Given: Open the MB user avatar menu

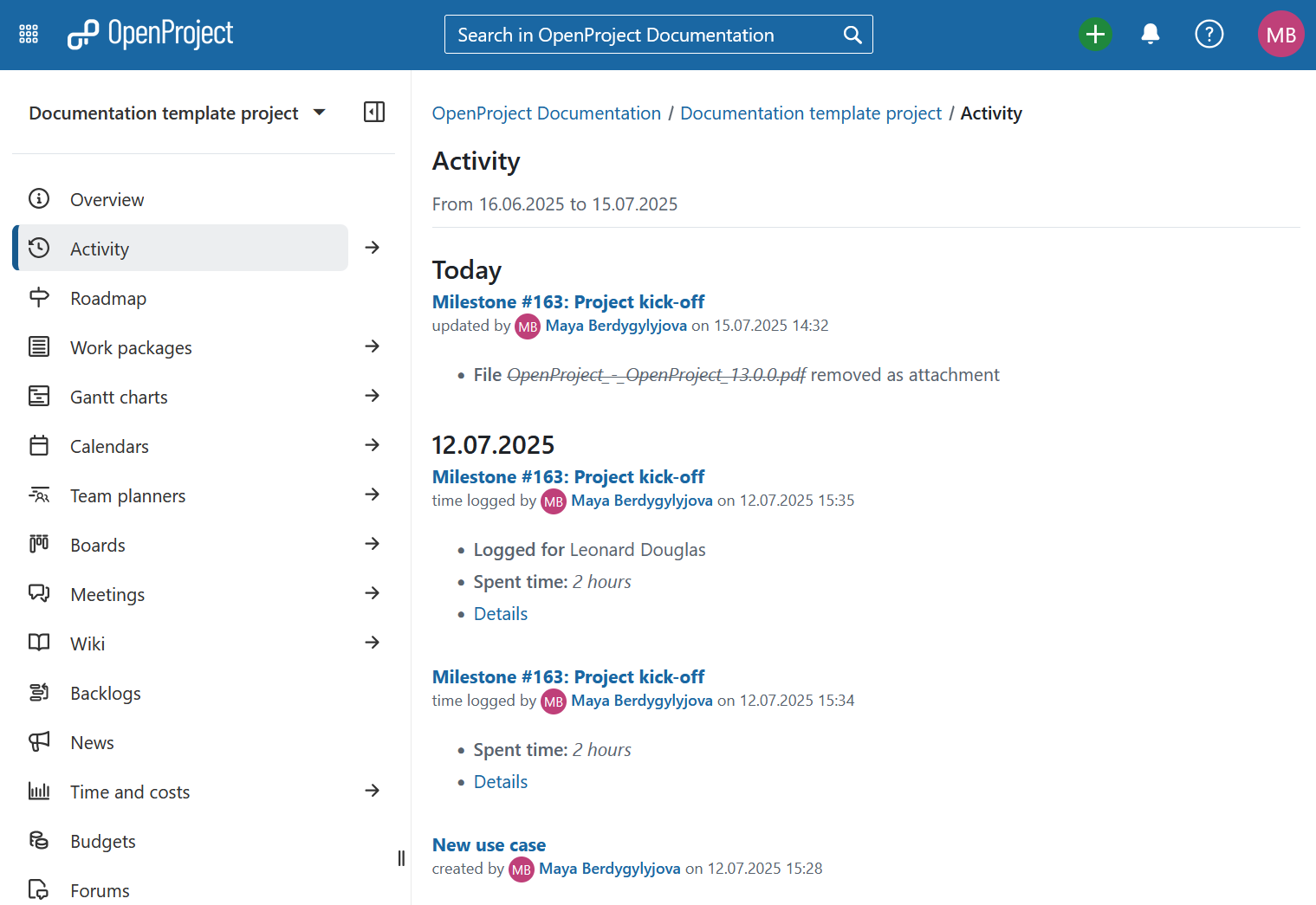Looking at the screenshot, I should point(1280,35).
